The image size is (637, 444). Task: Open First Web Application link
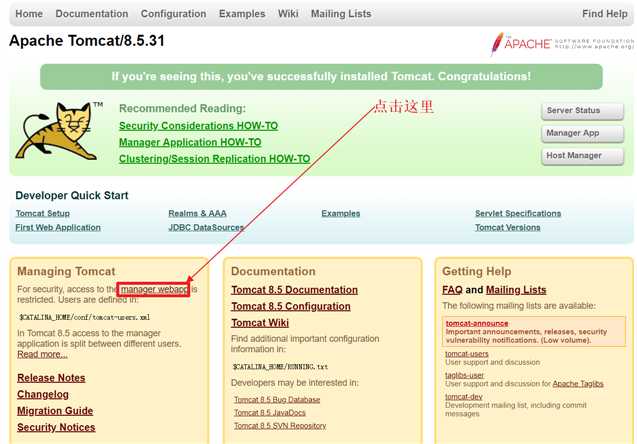click(58, 227)
